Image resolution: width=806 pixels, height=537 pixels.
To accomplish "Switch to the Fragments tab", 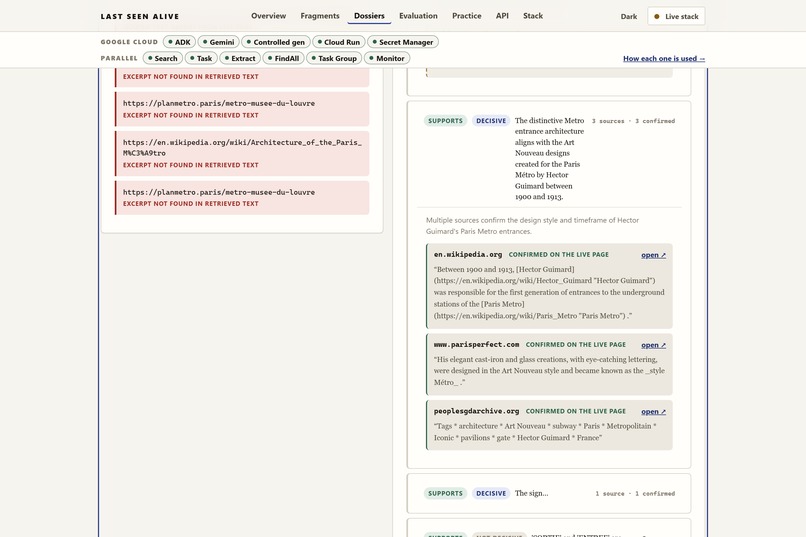I will click(320, 16).
